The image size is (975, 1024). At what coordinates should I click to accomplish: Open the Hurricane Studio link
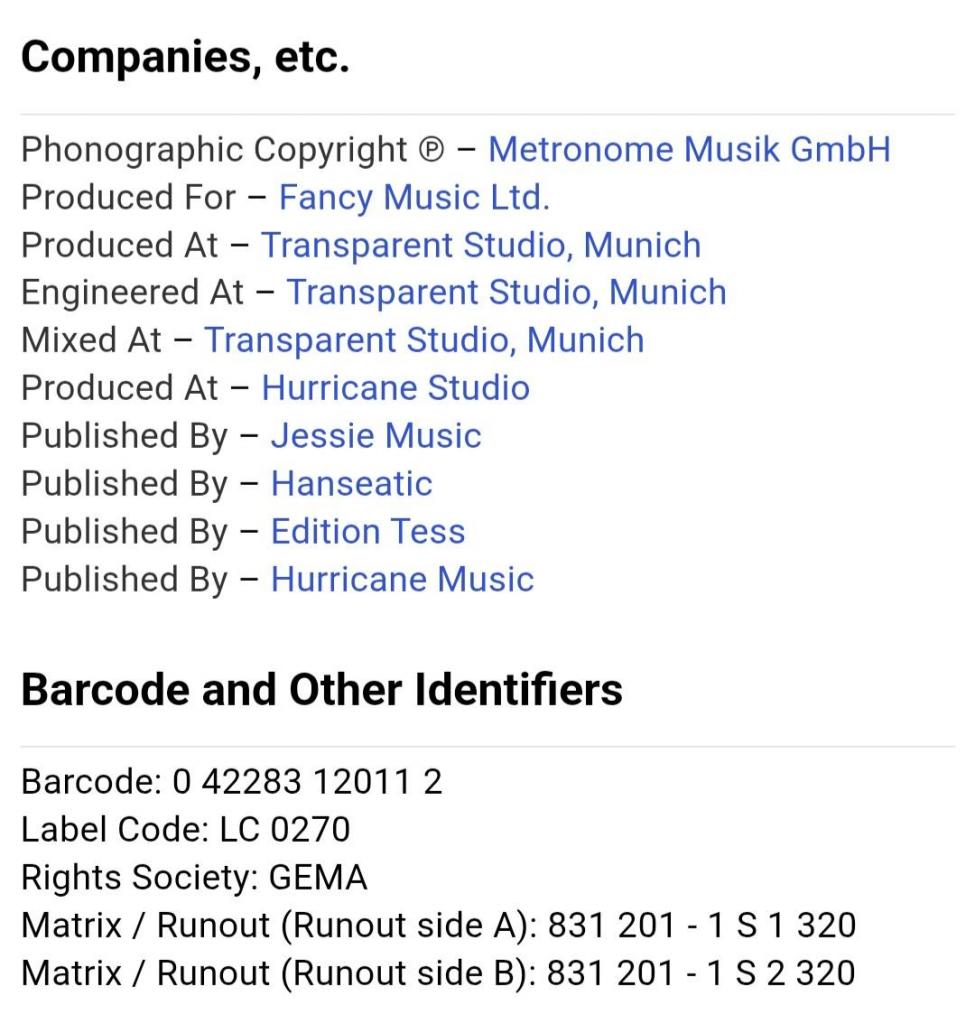[395, 388]
